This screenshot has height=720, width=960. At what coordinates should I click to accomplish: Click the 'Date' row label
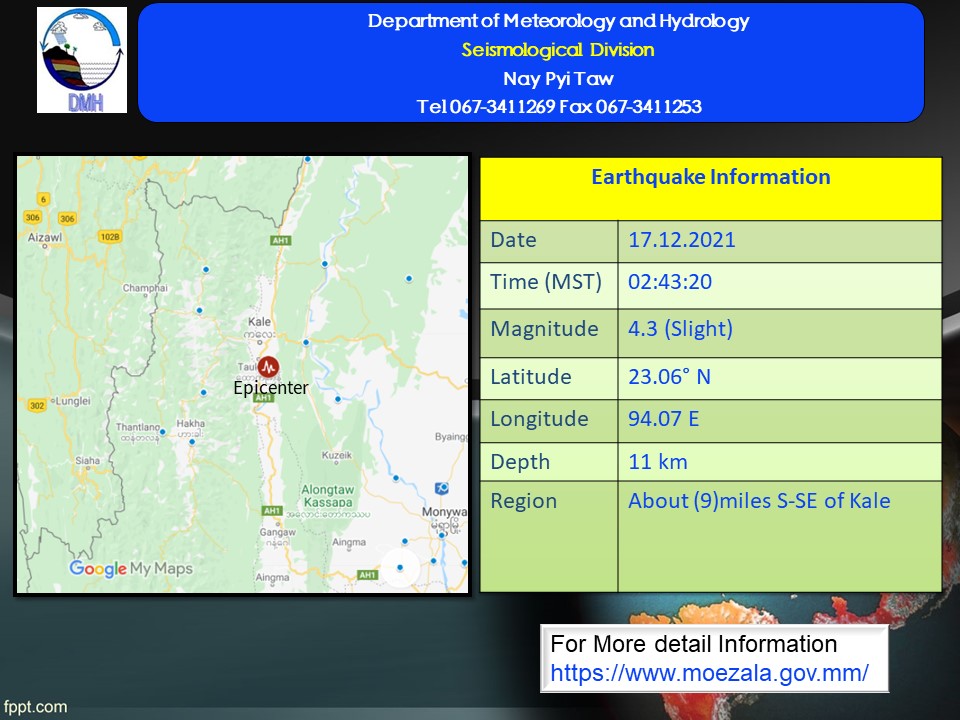pos(513,239)
